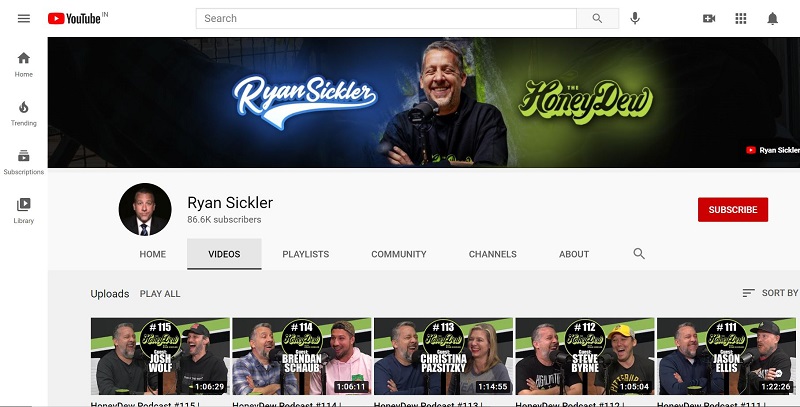The height and width of the screenshot is (407, 800).
Task: Open the #115 Josh Wolf video thumbnail
Action: pyautogui.click(x=160, y=356)
